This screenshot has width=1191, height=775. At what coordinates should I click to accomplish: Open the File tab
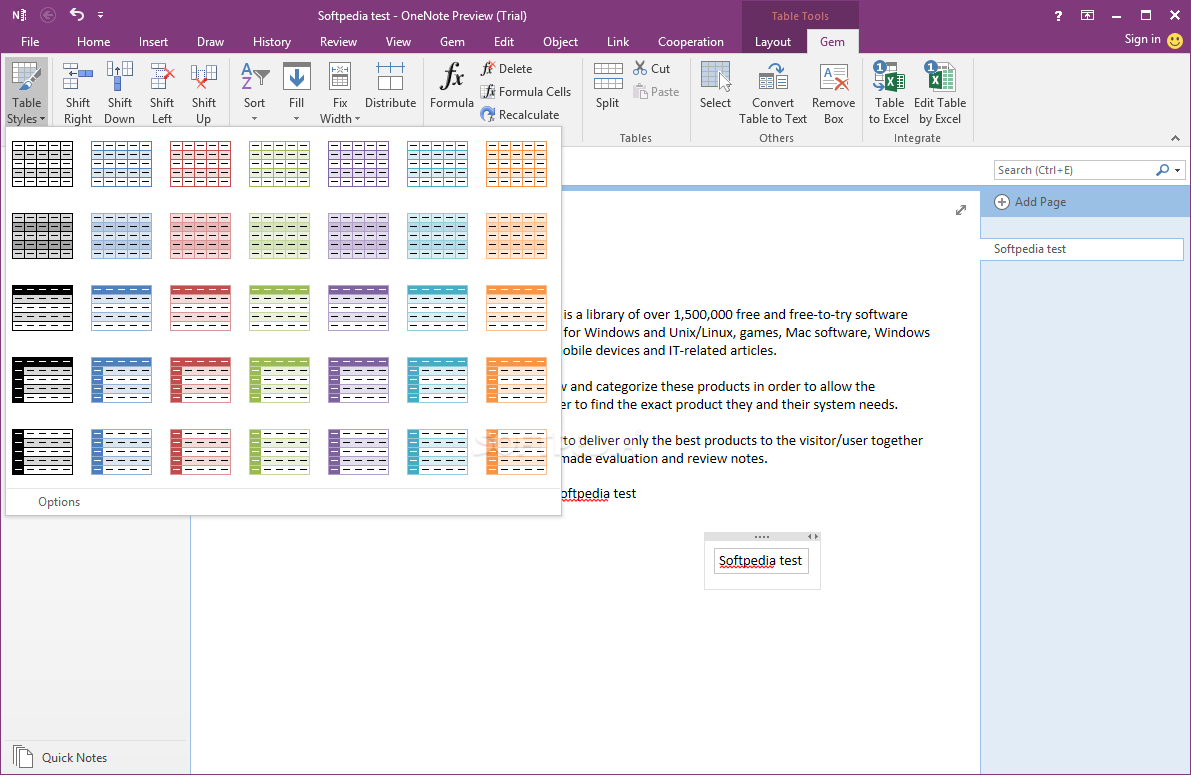[x=30, y=42]
